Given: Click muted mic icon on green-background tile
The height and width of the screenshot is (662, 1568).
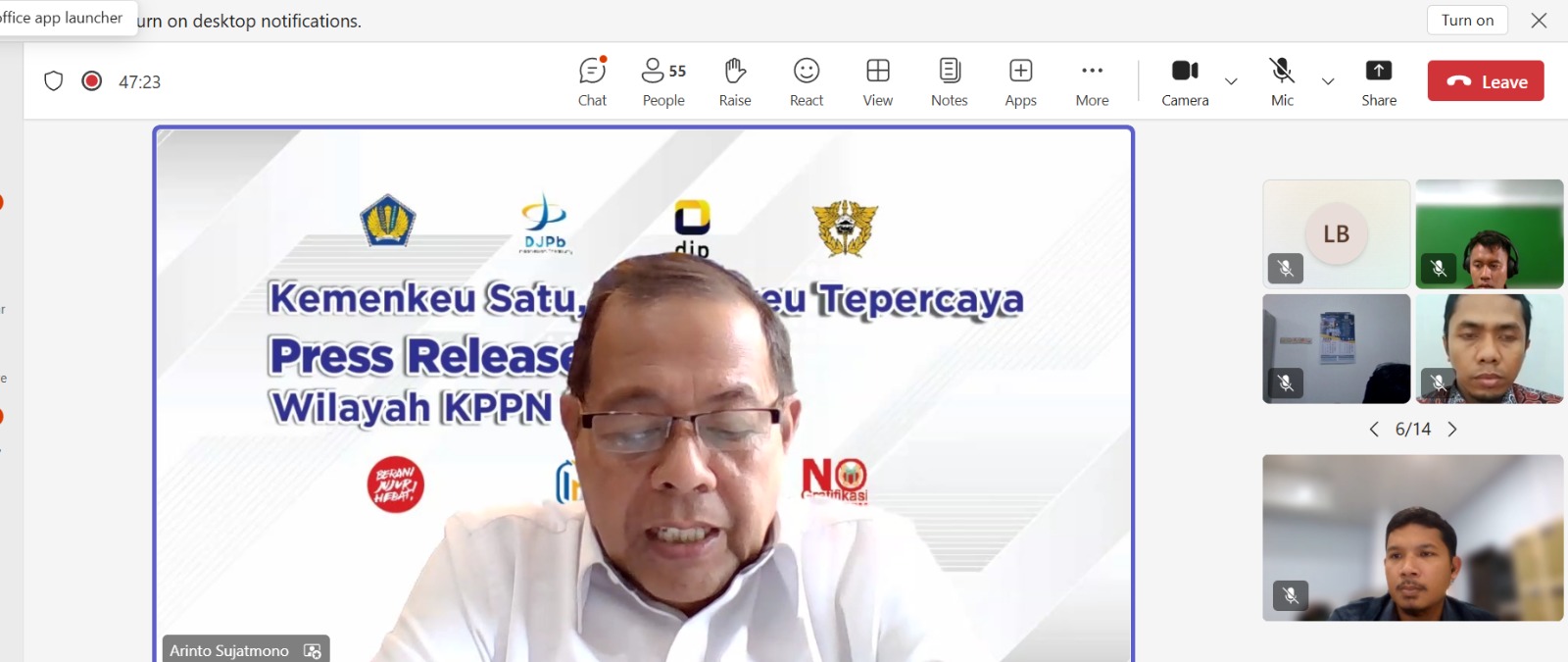Looking at the screenshot, I should pyautogui.click(x=1439, y=268).
